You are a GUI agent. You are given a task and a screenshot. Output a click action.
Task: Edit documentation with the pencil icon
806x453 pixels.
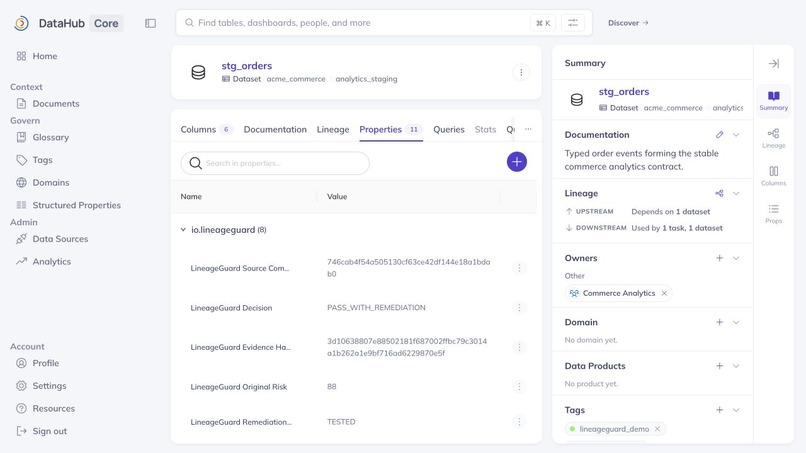(719, 135)
